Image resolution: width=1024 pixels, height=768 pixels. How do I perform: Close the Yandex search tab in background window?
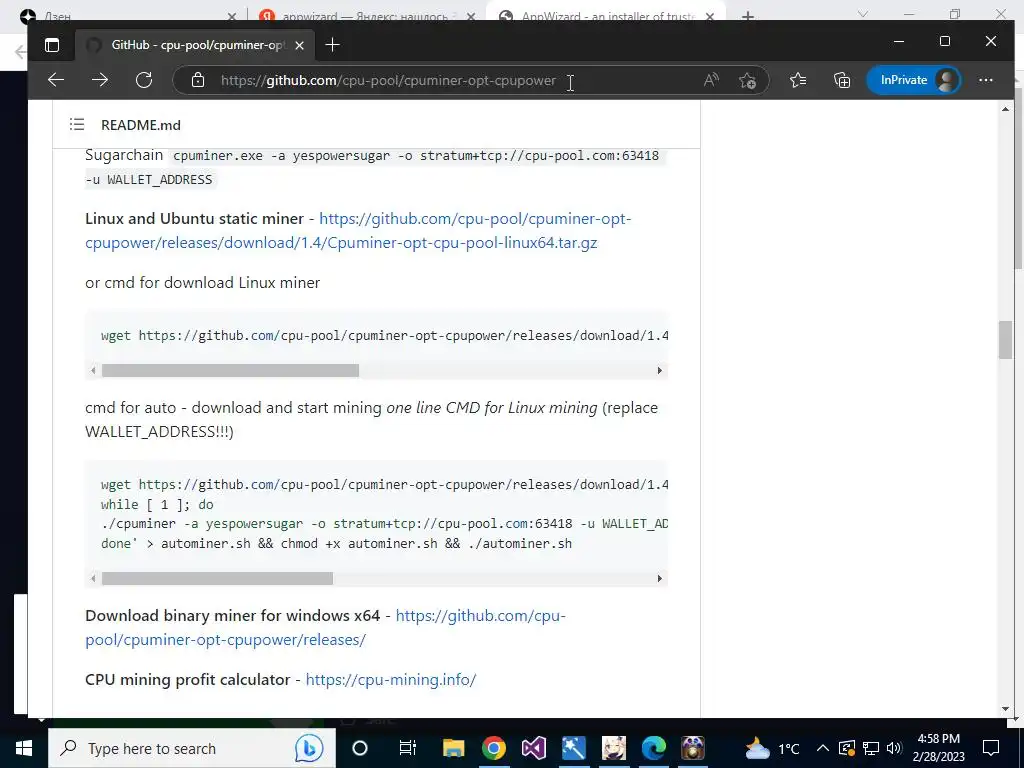click(471, 16)
